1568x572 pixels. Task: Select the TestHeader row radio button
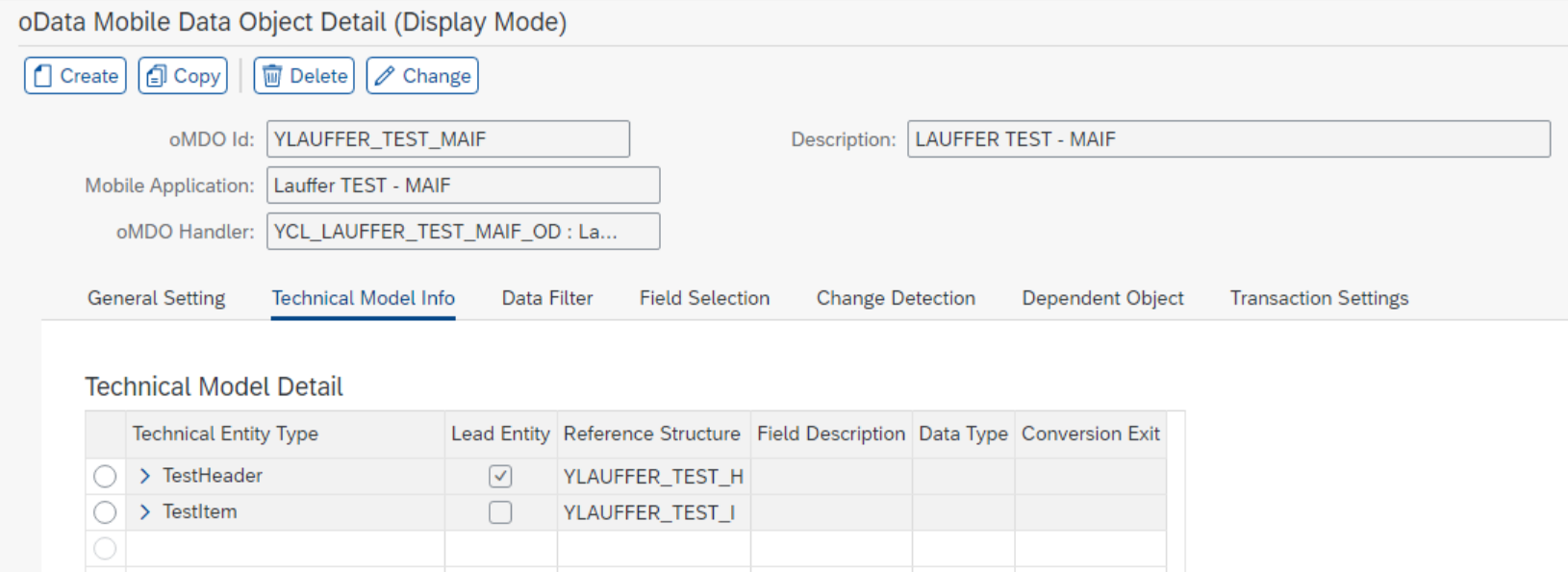coord(105,476)
